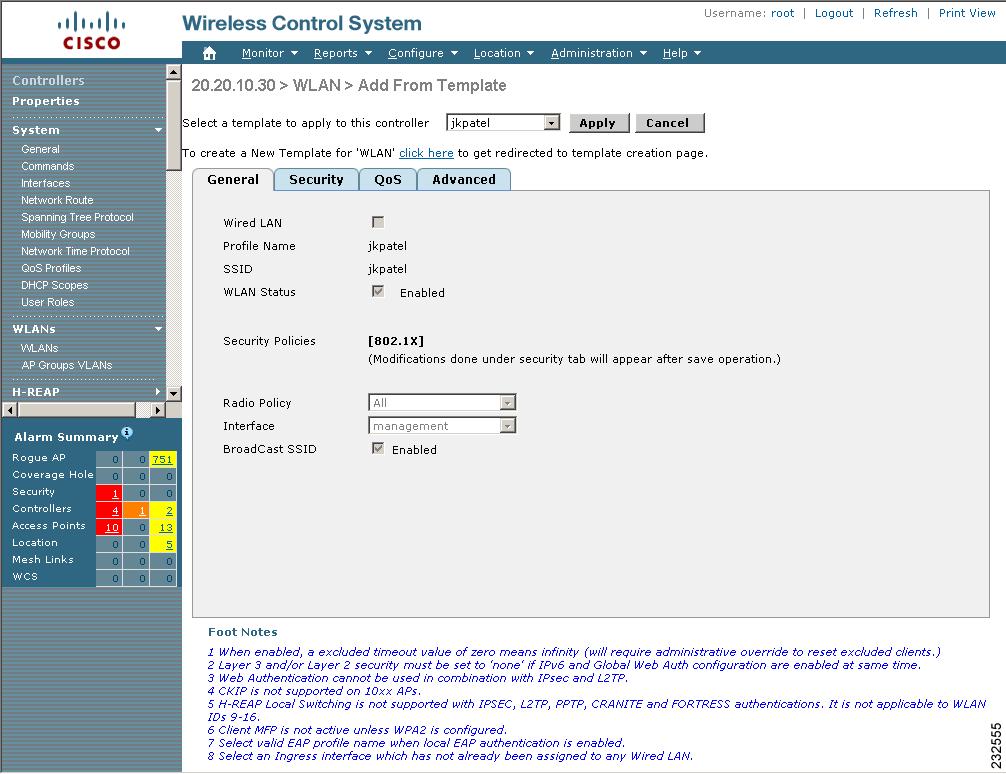The height and width of the screenshot is (774, 1006).
Task: Select WLANs item under WLANs section
Action: pyautogui.click(x=39, y=348)
